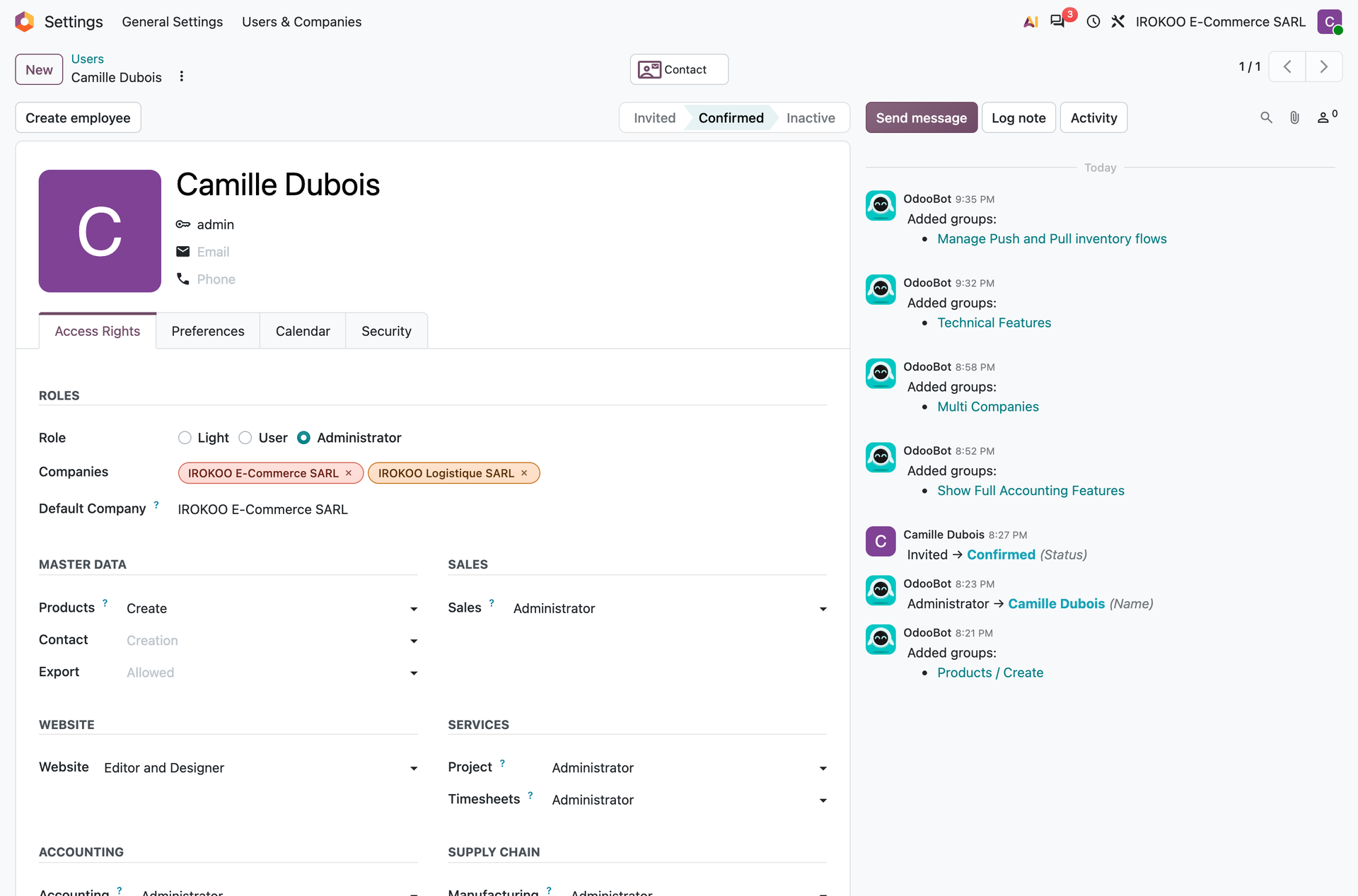Remove IROKOO Logistique SARL company tag
1358x896 pixels.
click(x=524, y=473)
